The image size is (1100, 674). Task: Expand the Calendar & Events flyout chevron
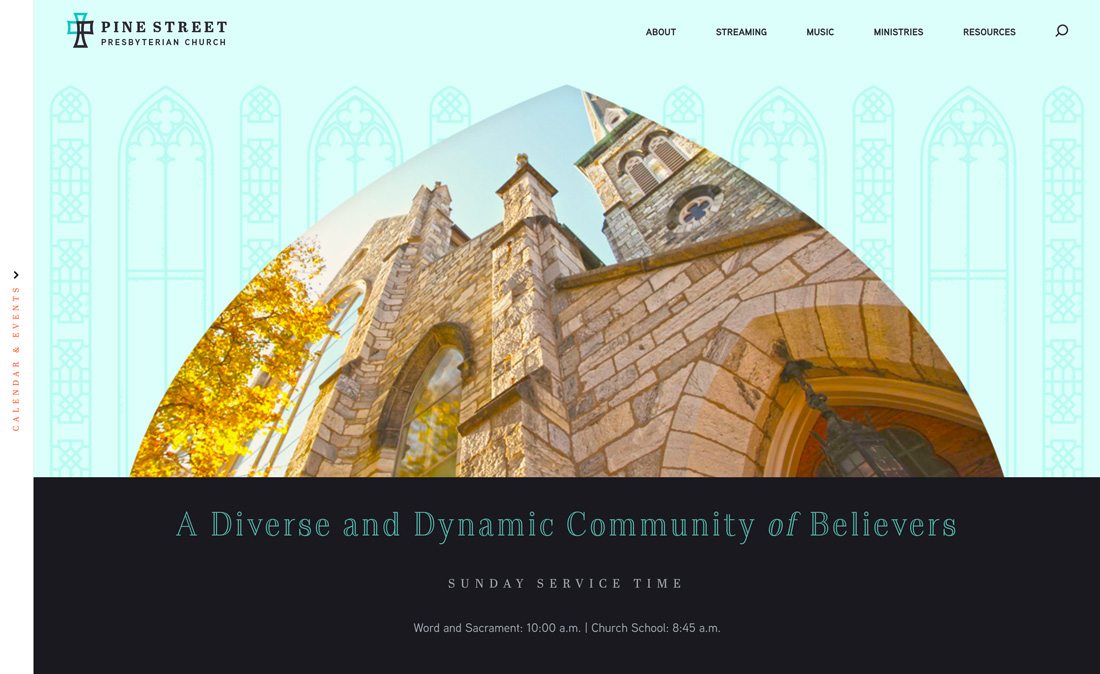(x=15, y=273)
